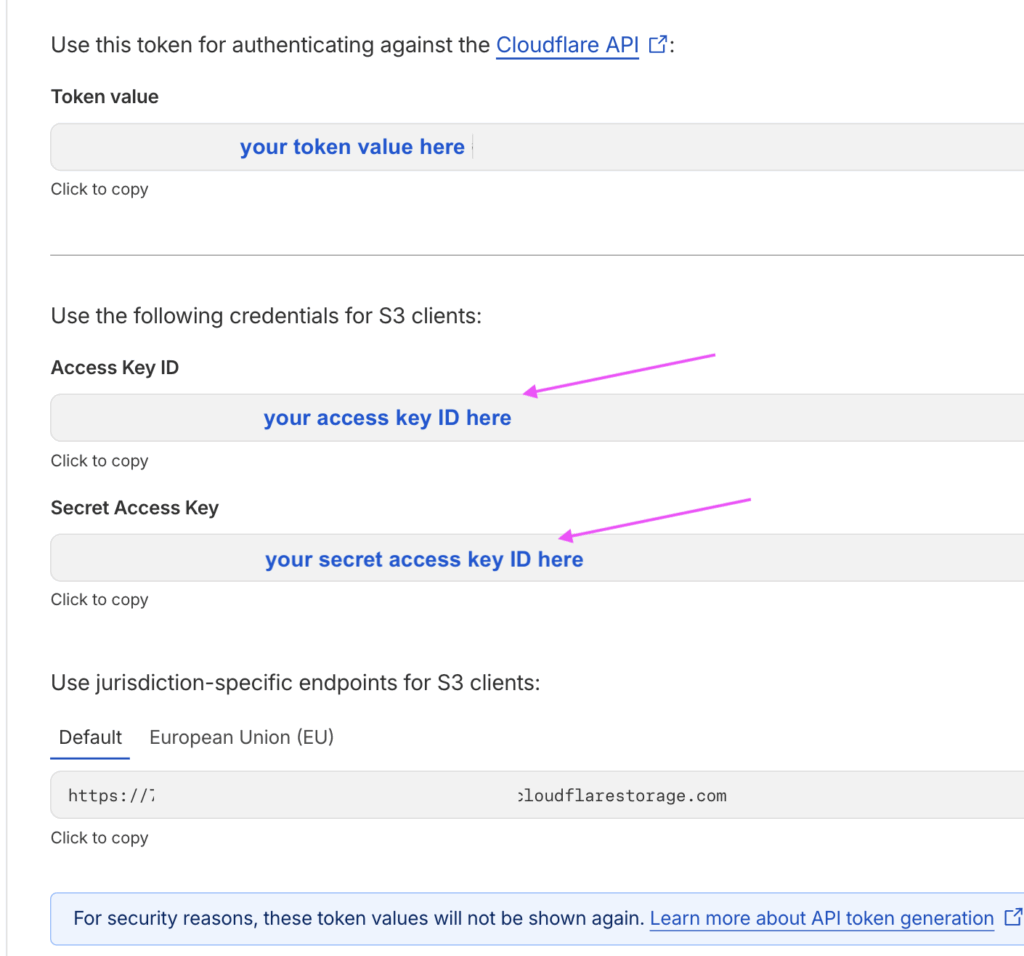Click the 'Access Key ID' label

tap(114, 368)
